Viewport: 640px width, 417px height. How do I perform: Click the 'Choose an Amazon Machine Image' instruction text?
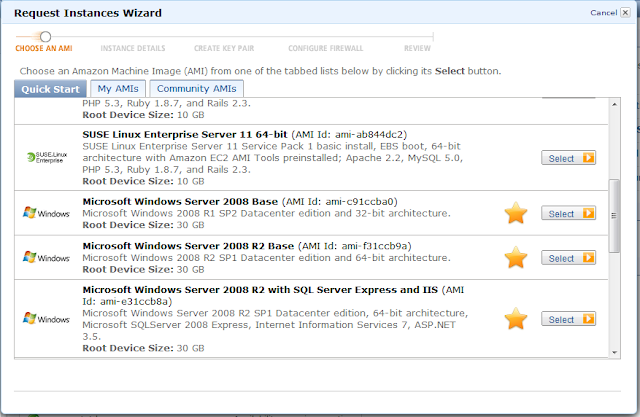(x=260, y=71)
